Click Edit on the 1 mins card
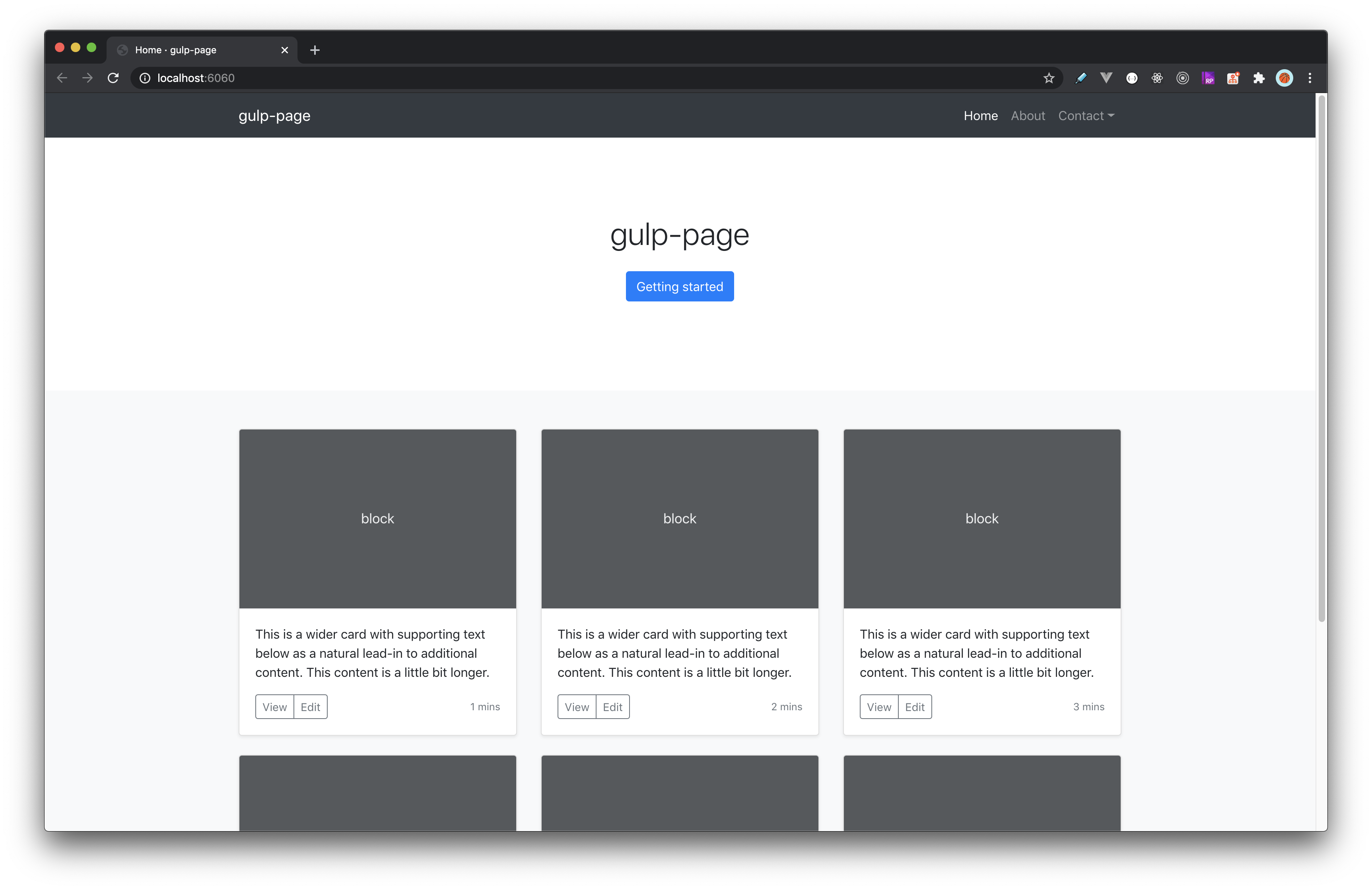 tap(310, 707)
